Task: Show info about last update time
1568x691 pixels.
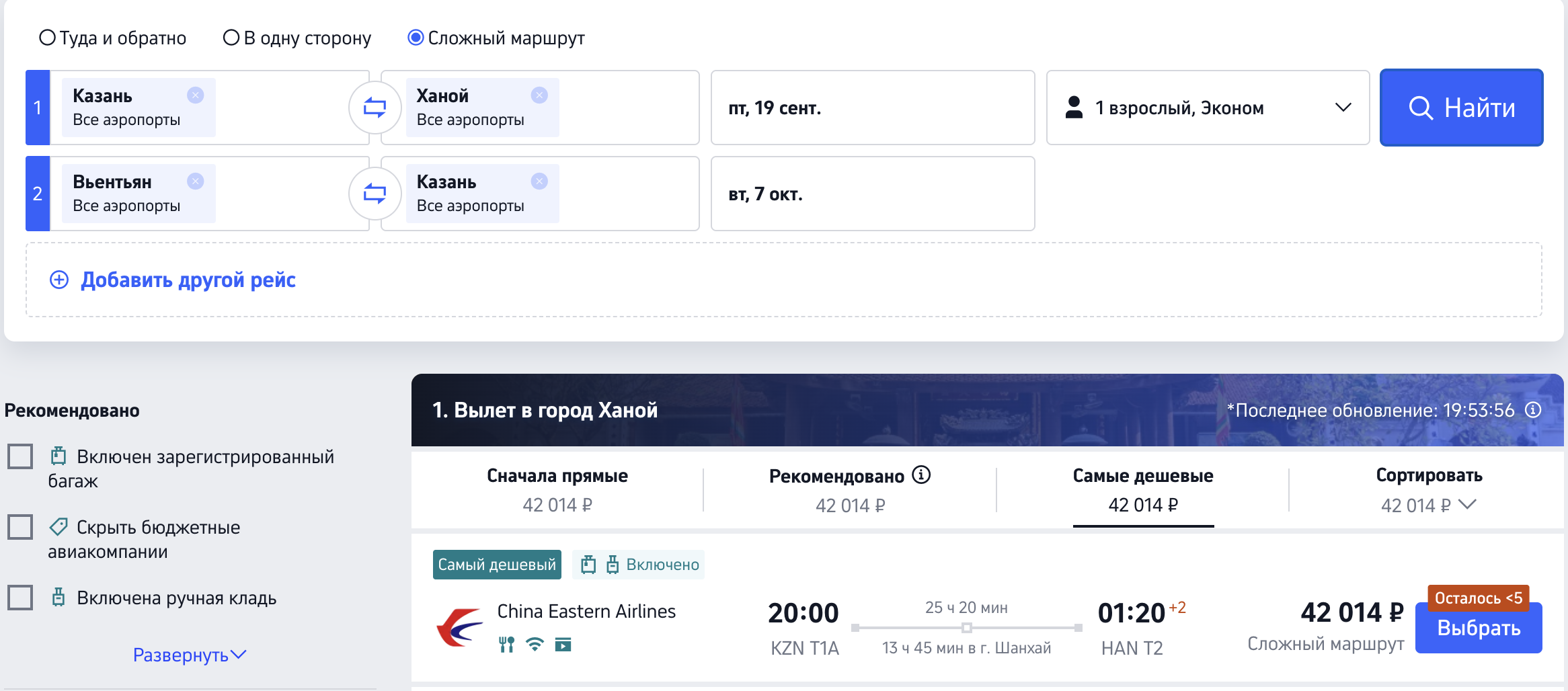Action: (x=1533, y=410)
